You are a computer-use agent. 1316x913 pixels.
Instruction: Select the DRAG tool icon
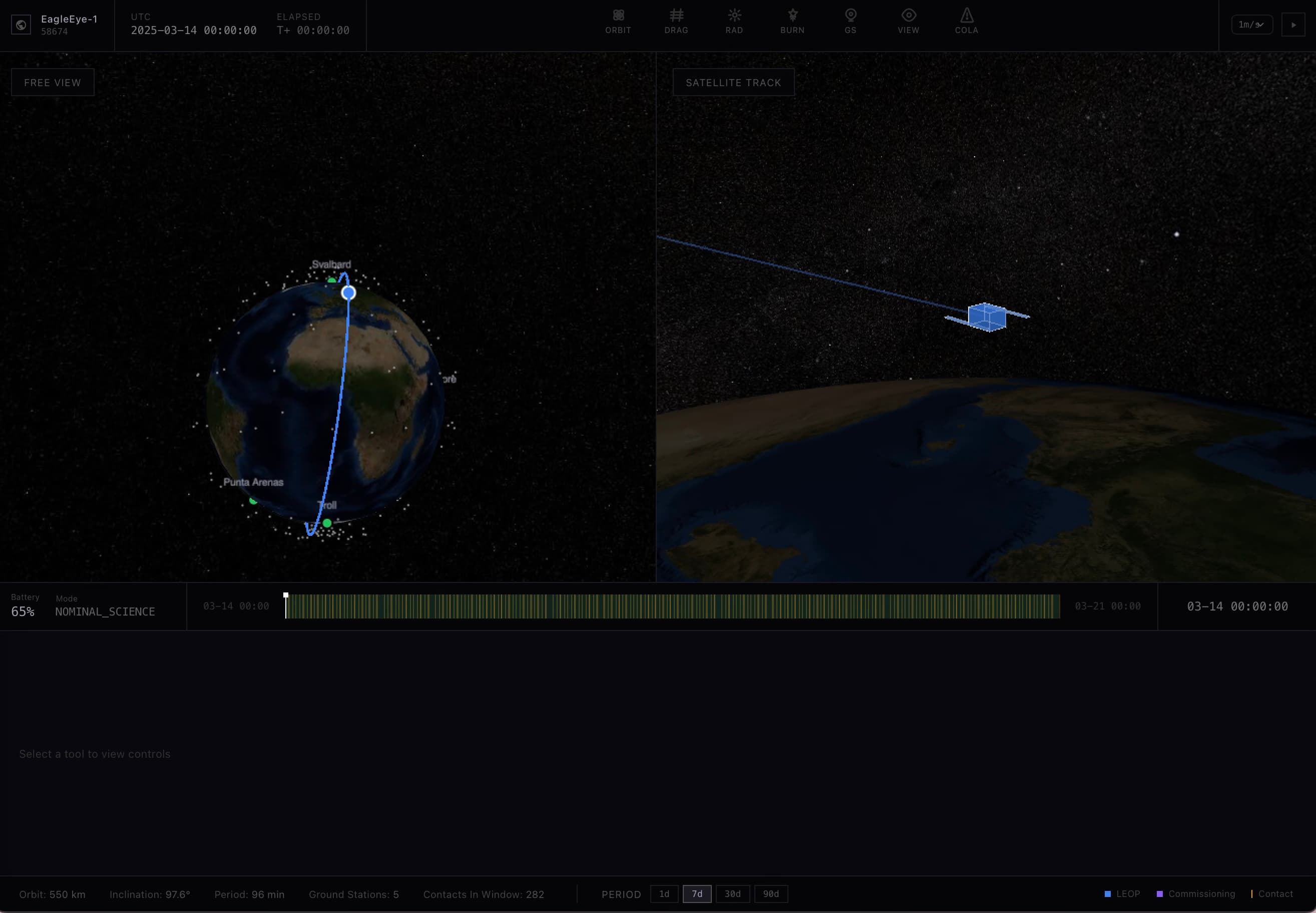(x=676, y=22)
